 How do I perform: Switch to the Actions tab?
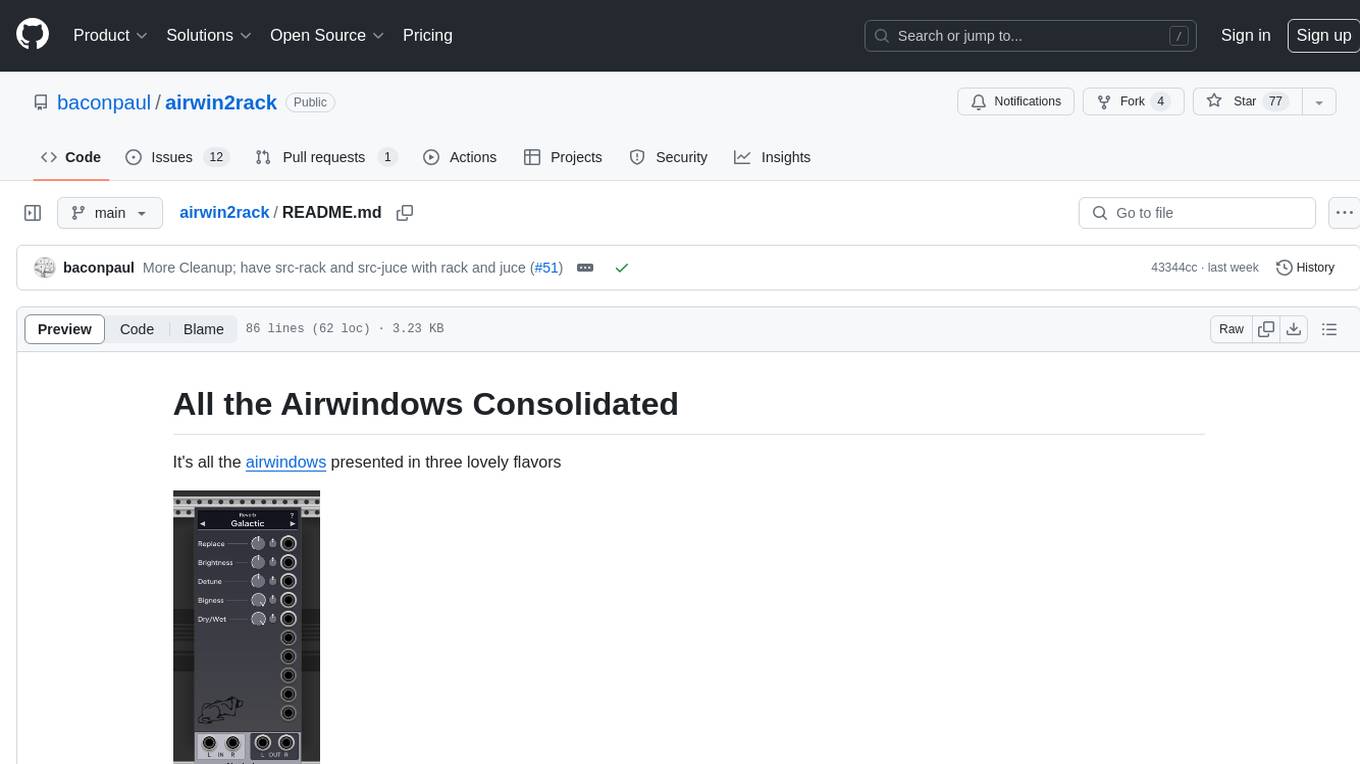(460, 157)
